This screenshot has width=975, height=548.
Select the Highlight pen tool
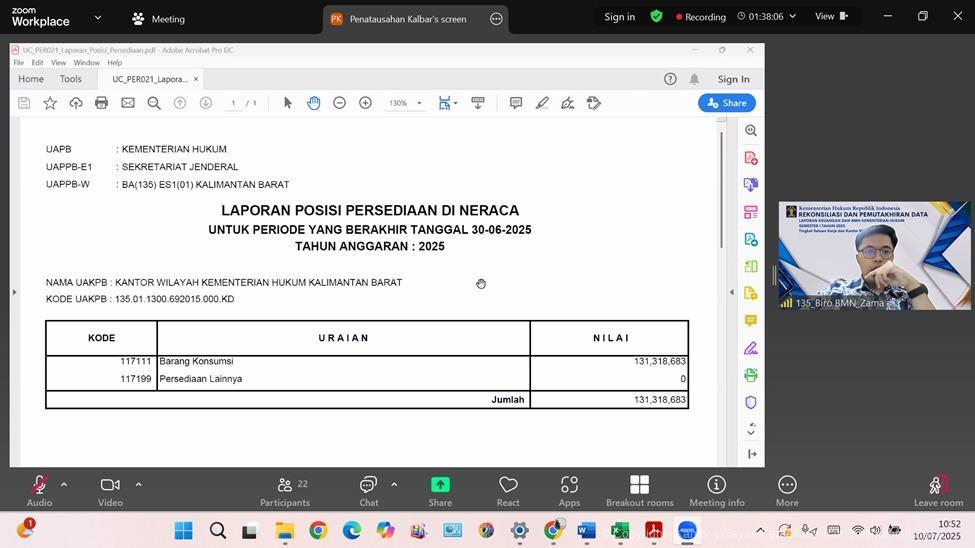pyautogui.click(x=542, y=103)
